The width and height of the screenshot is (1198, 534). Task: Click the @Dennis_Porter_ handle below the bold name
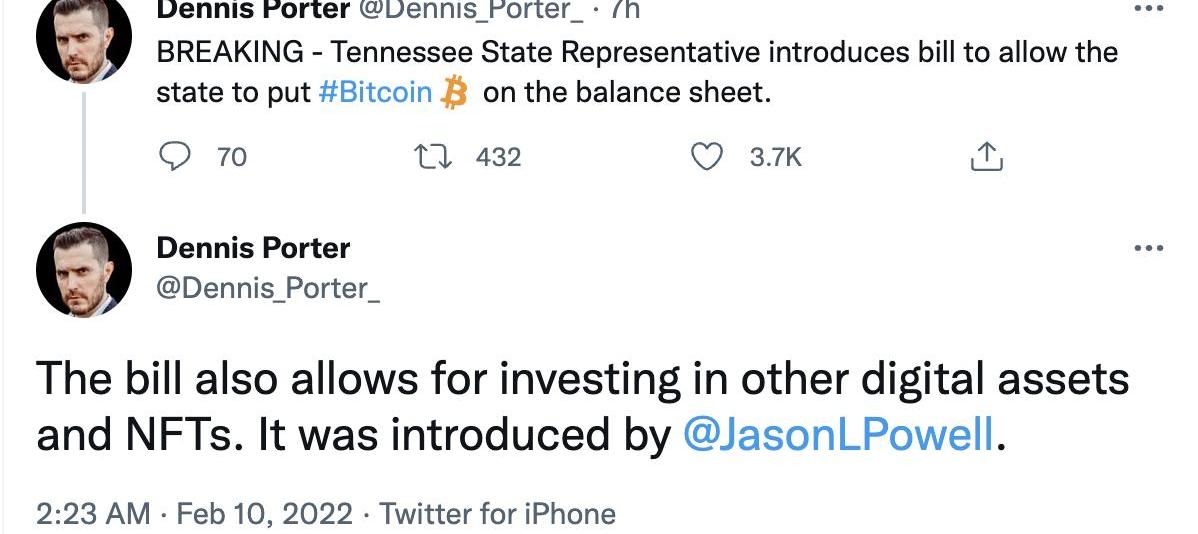pos(268,288)
